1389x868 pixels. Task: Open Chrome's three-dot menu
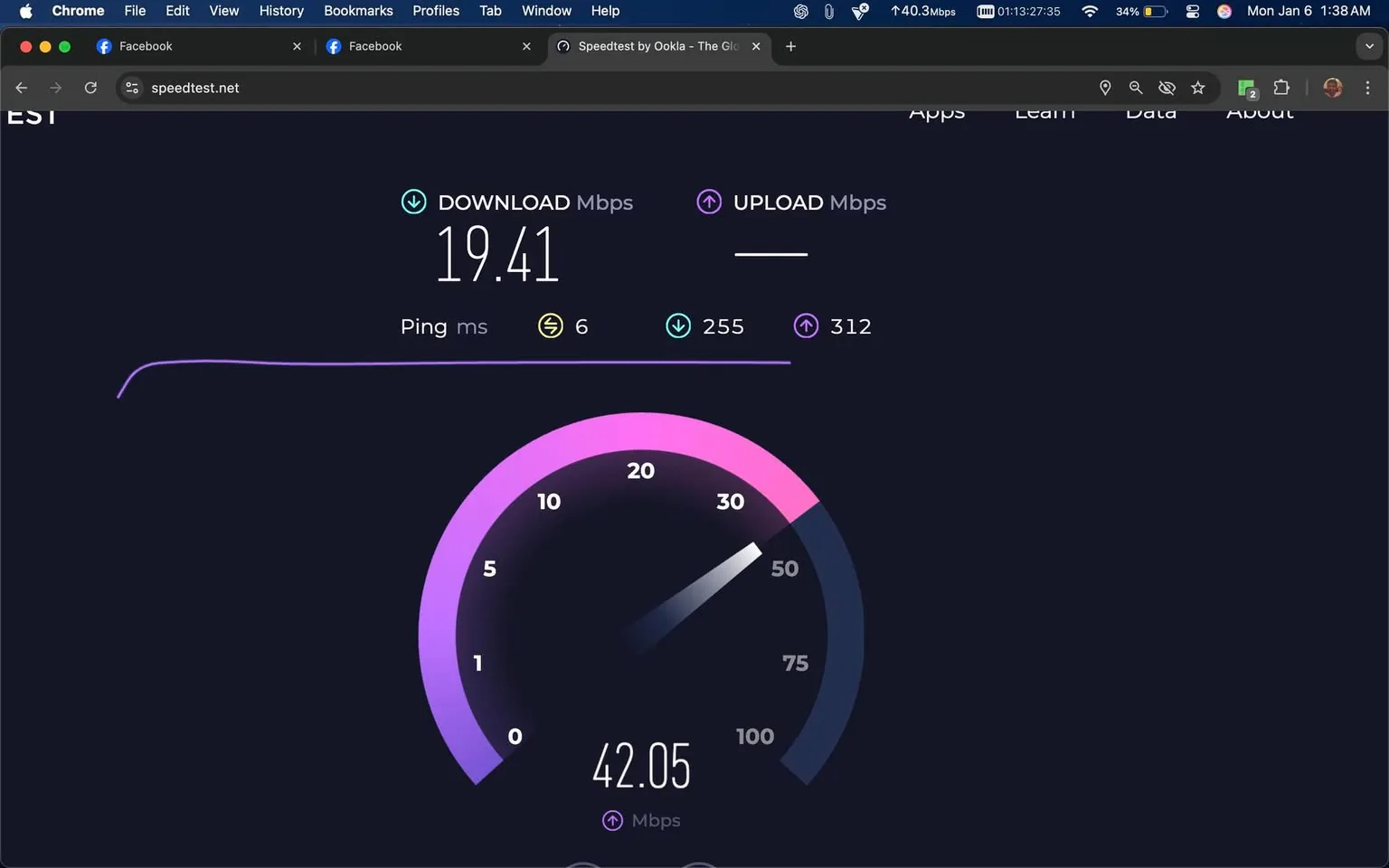point(1368,88)
